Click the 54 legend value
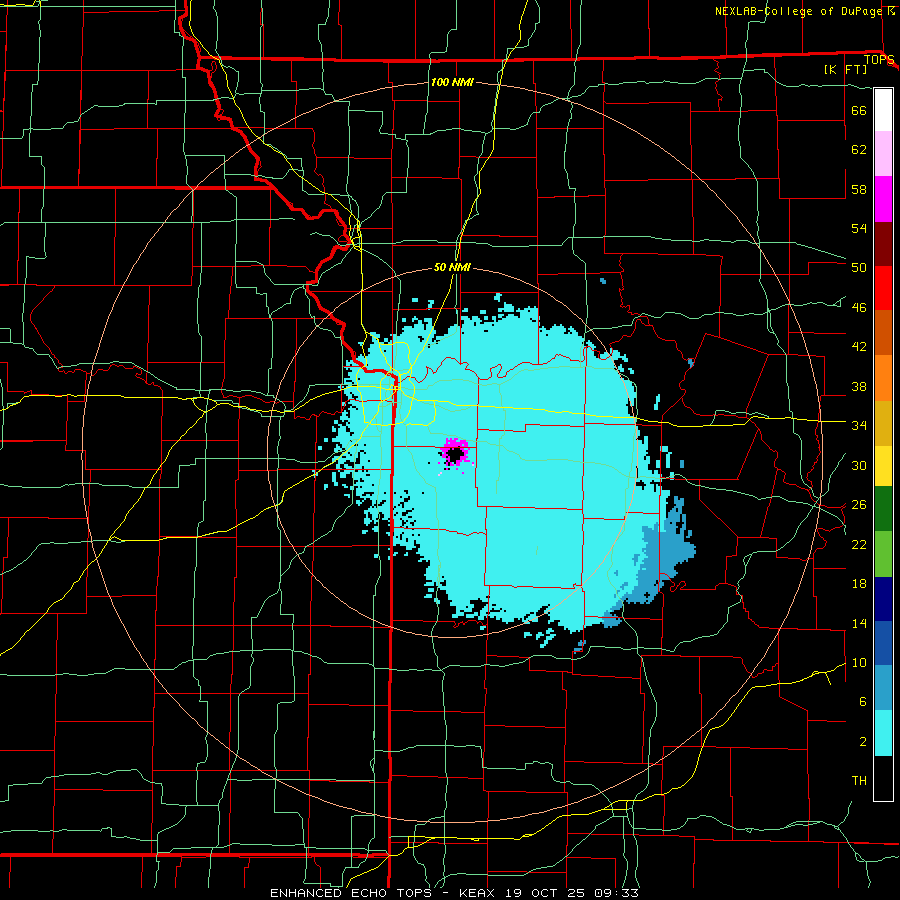Viewport: 900px width, 900px height. point(859,228)
